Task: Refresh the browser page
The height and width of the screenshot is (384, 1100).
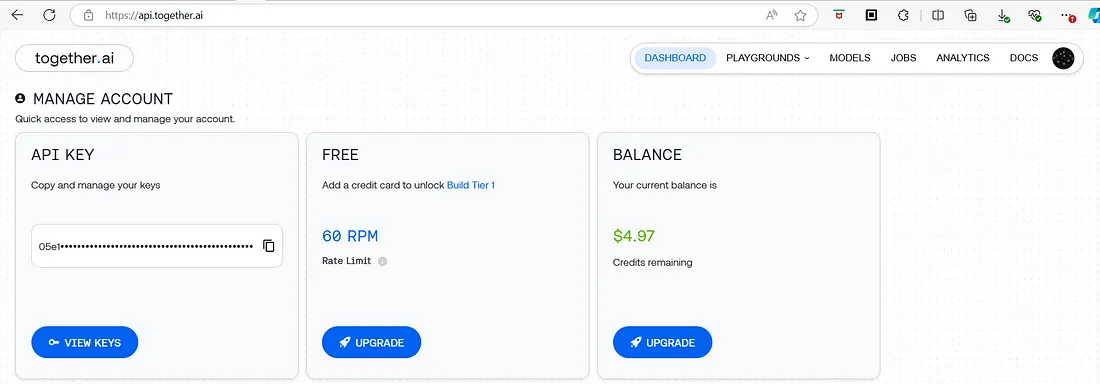Action: coord(49,15)
